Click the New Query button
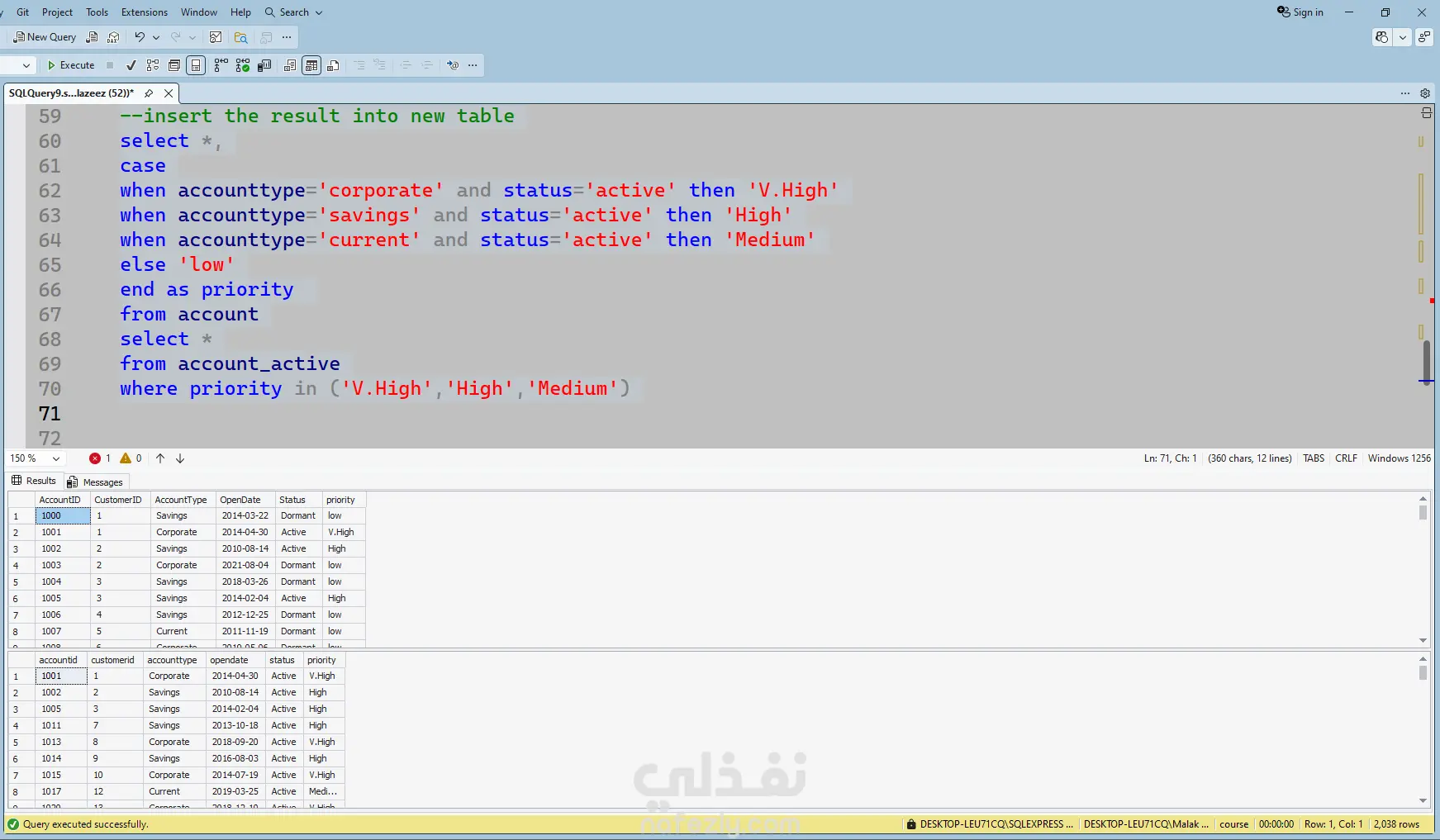This screenshot has width=1440, height=840. coord(45,37)
